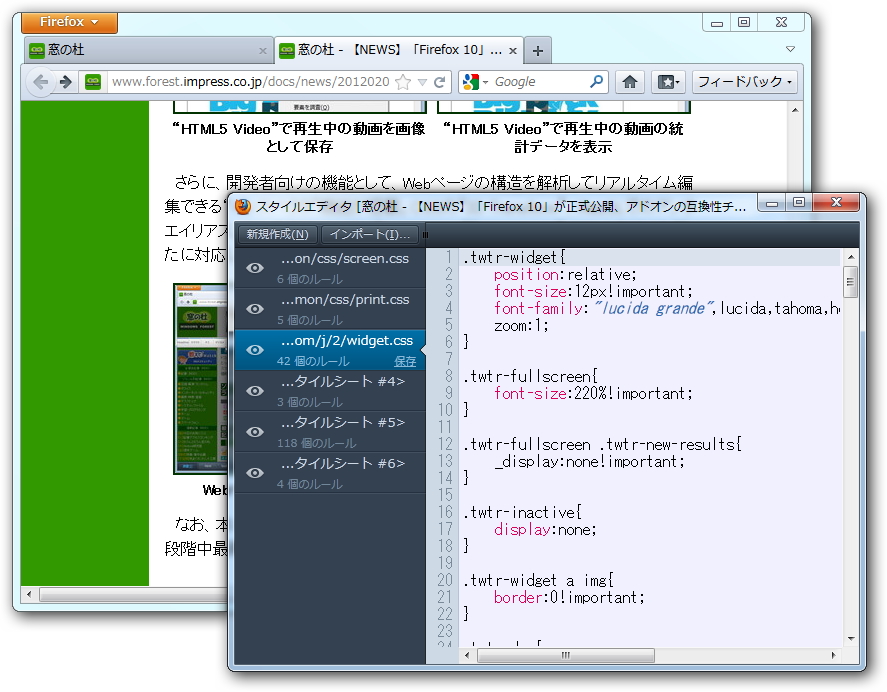
Task: Select the スタイルシート #6 entry
Action: [330, 473]
